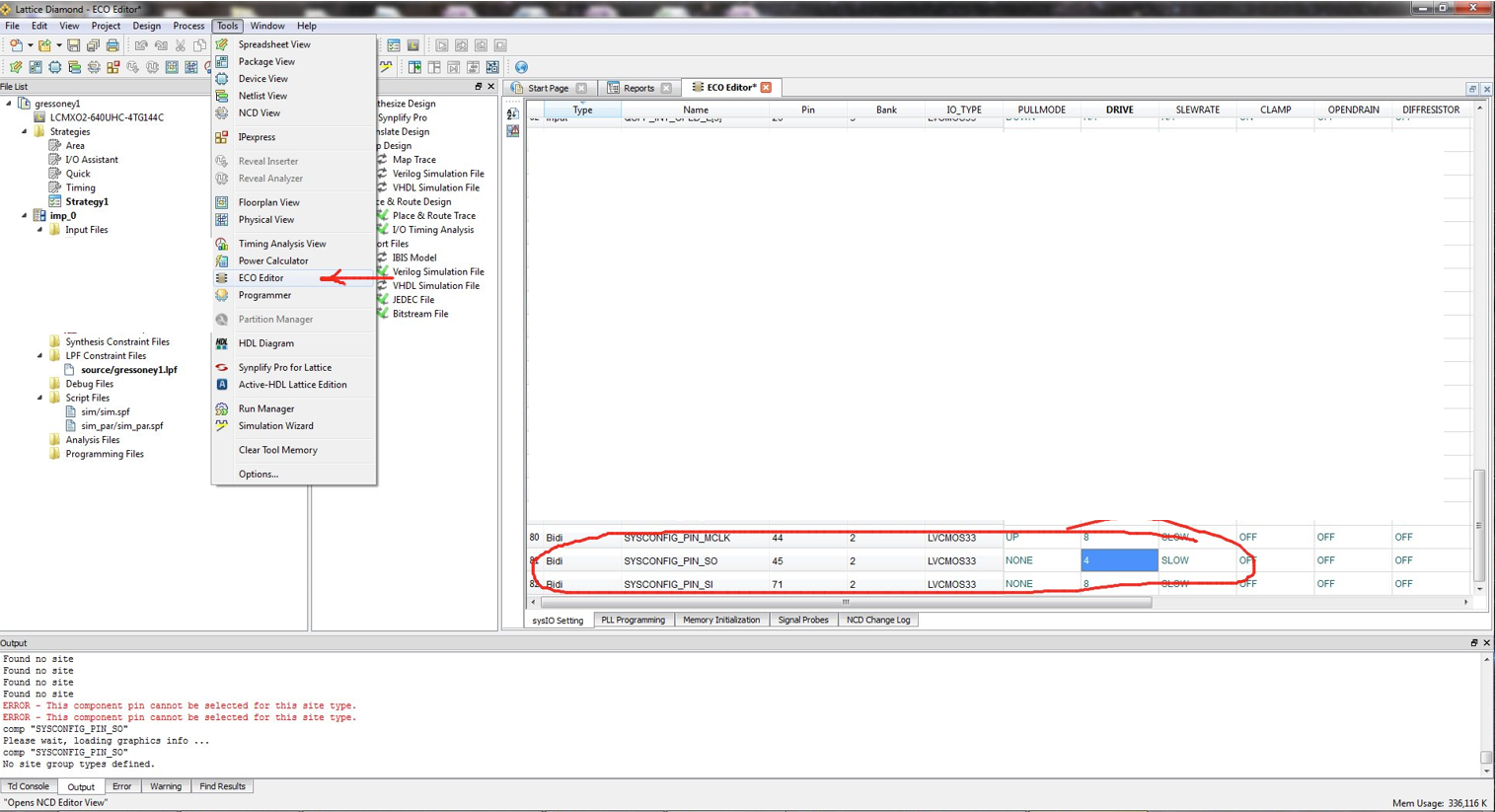This screenshot has height=812, width=1495.
Task: Open the Signal Probes tab
Action: [x=803, y=620]
